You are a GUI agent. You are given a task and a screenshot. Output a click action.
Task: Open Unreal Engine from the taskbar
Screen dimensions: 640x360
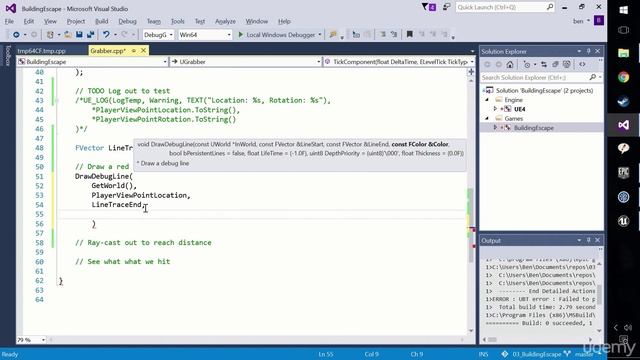(x=623, y=221)
